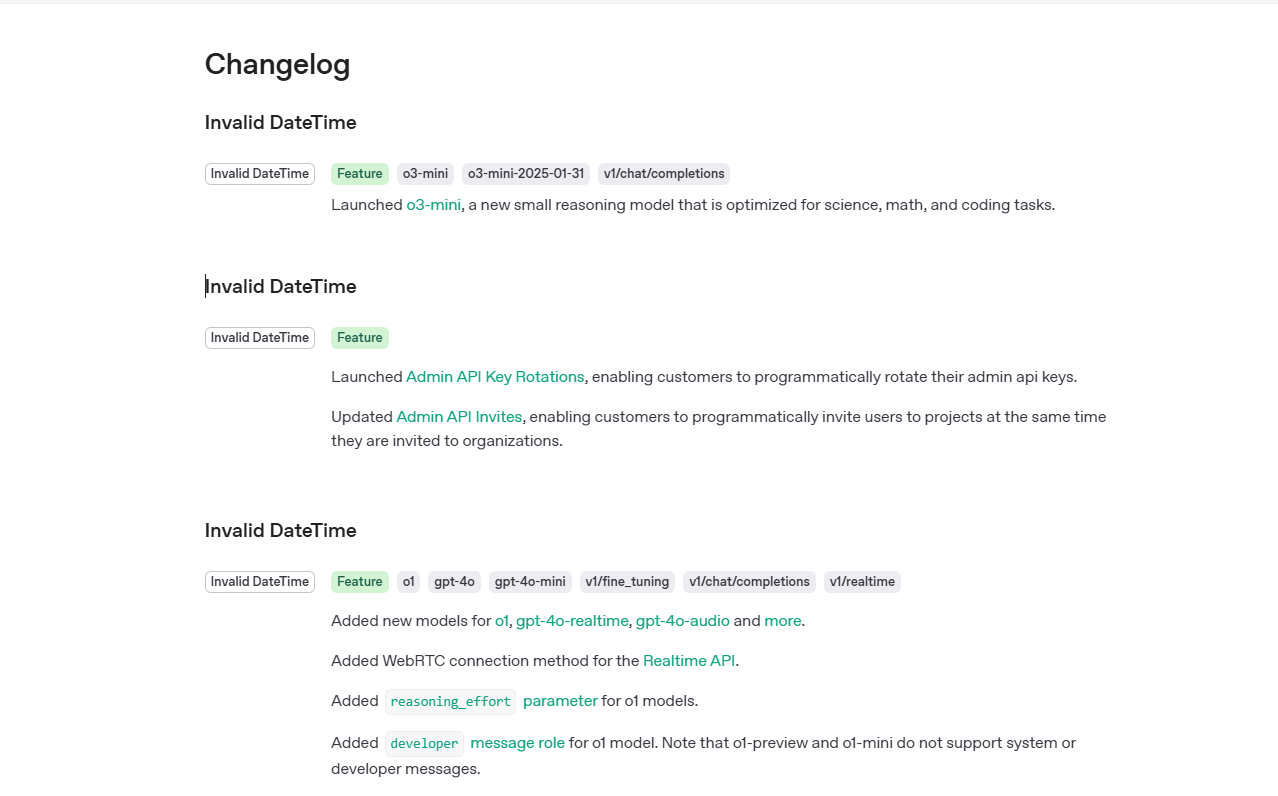Viewport: 1278px width, 796px height.
Task: Click the "more" models link
Action: (783, 621)
